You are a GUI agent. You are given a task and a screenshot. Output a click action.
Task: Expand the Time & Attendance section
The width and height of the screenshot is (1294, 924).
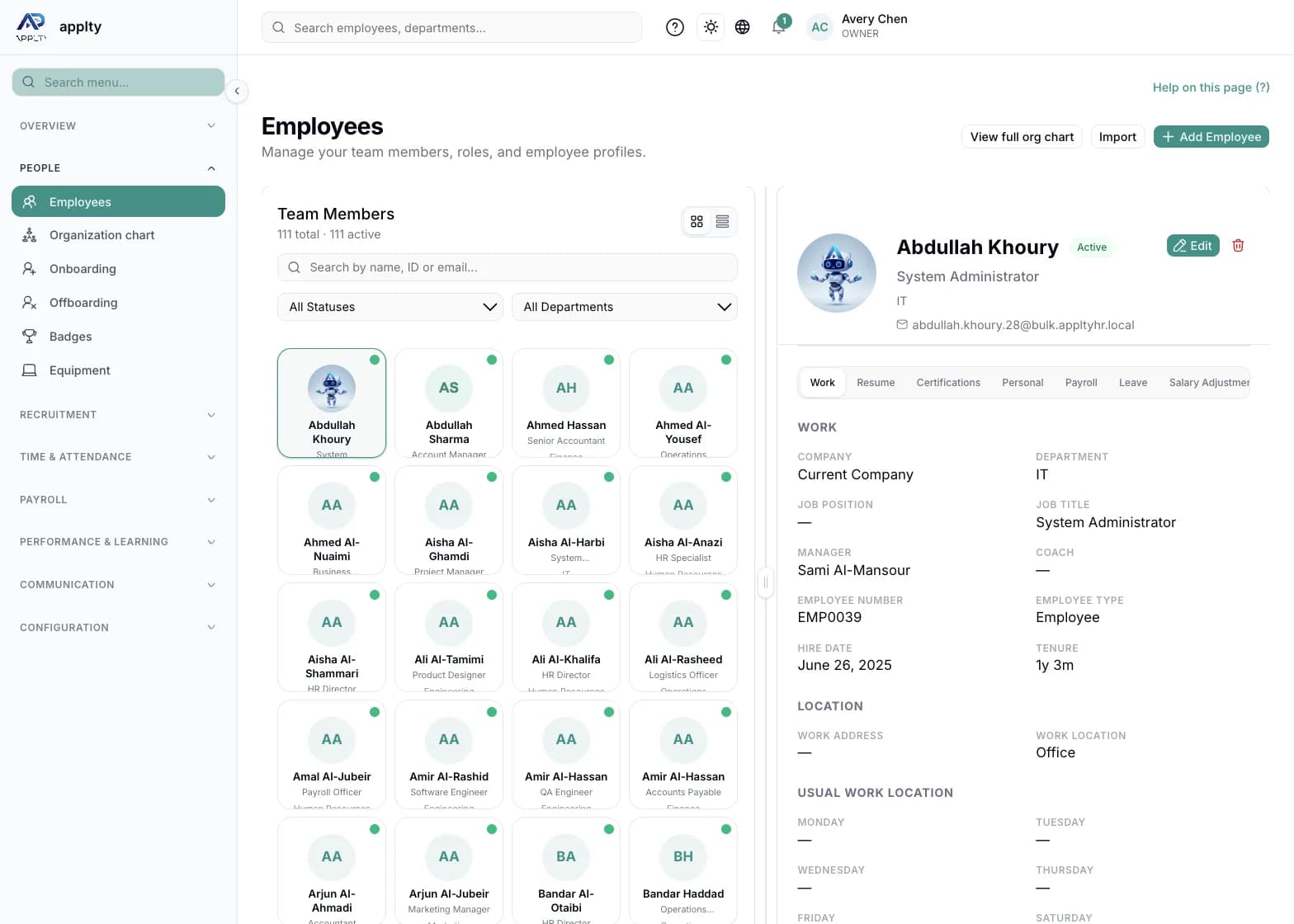tap(118, 457)
